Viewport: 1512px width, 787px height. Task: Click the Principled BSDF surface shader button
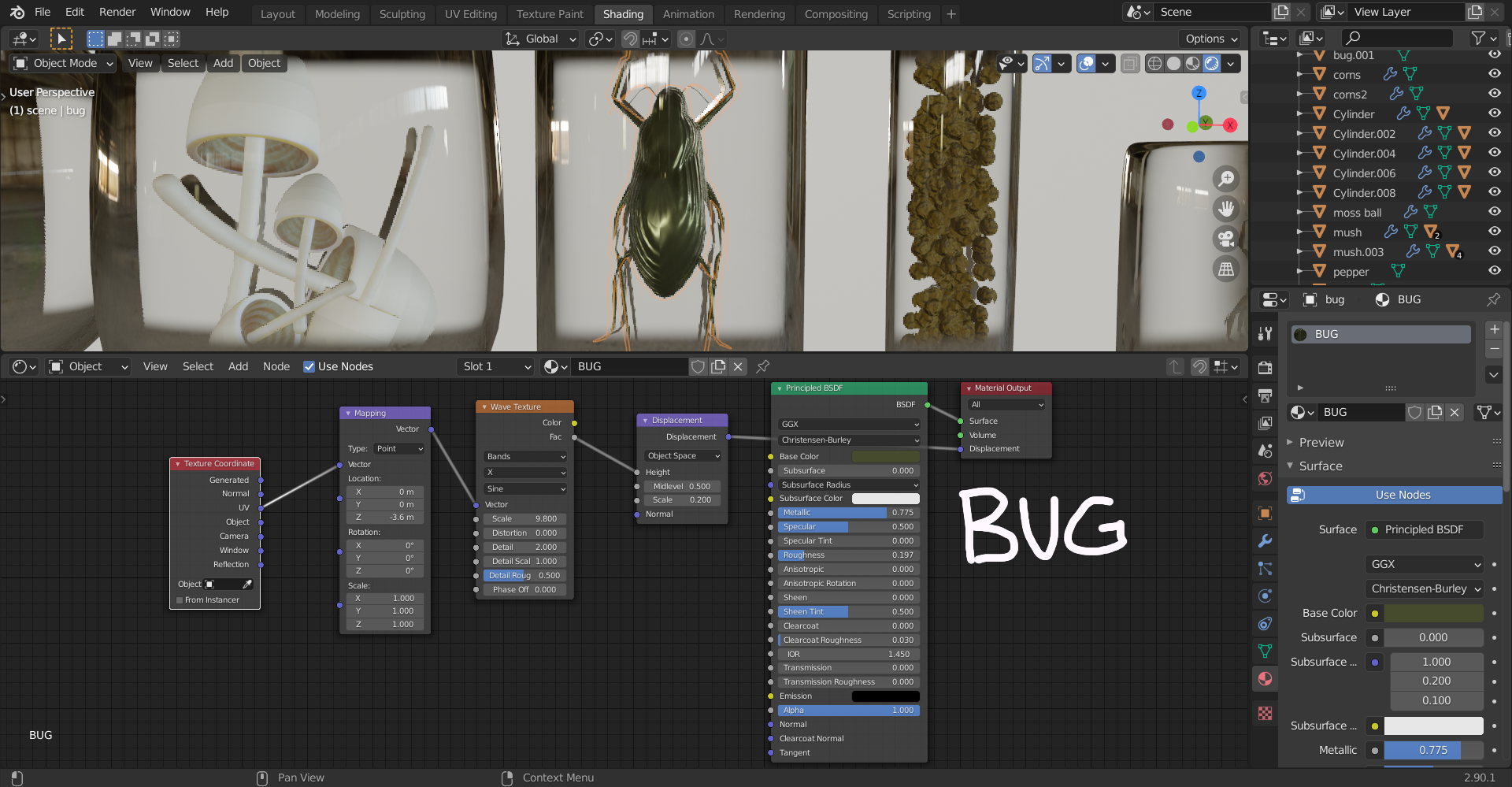[x=1425, y=529]
